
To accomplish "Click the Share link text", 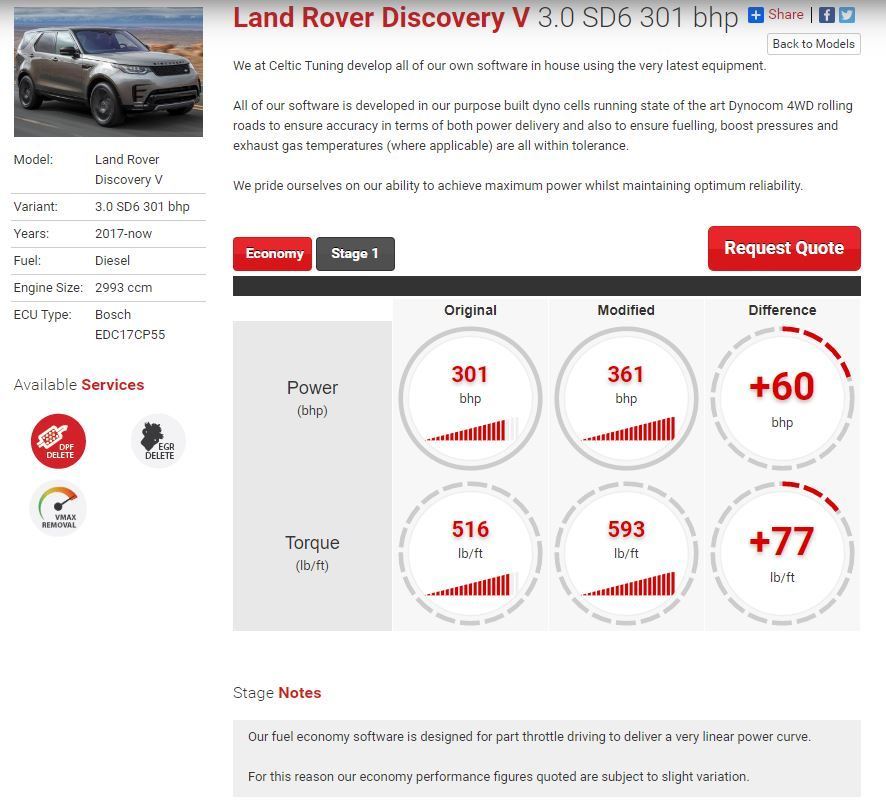I will pyautogui.click(x=785, y=15).
